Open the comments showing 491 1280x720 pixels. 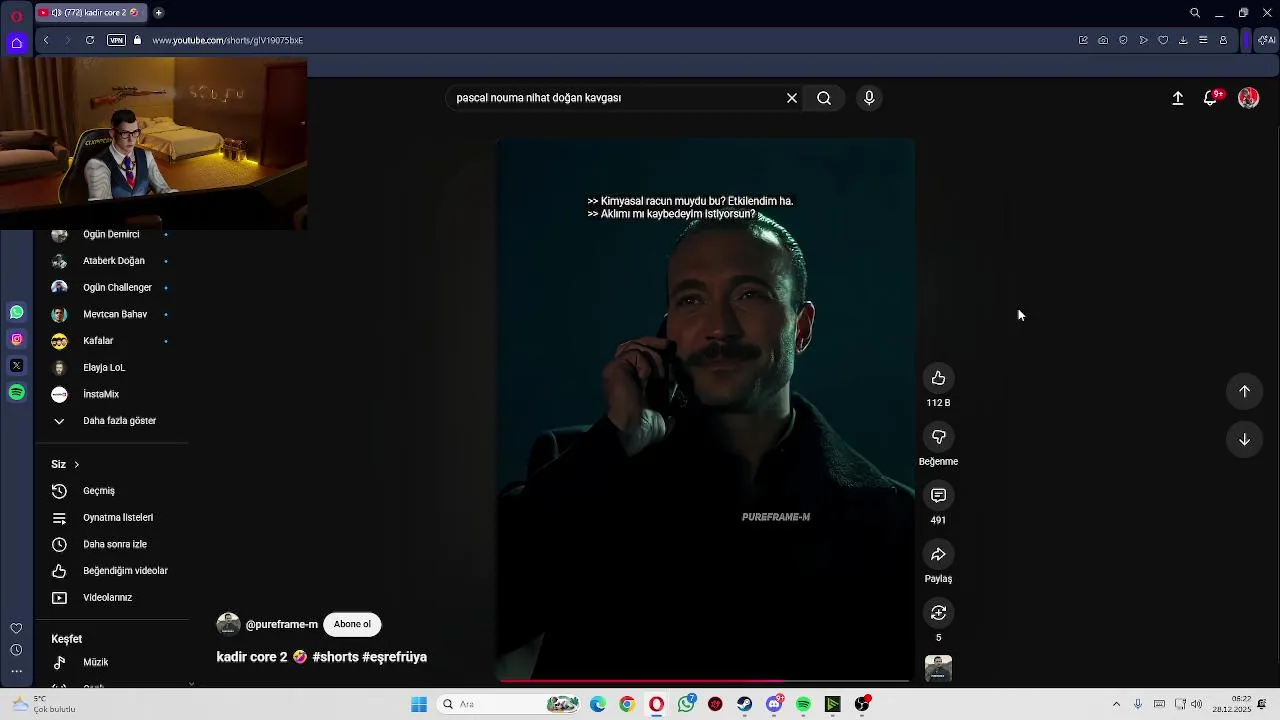click(x=938, y=496)
